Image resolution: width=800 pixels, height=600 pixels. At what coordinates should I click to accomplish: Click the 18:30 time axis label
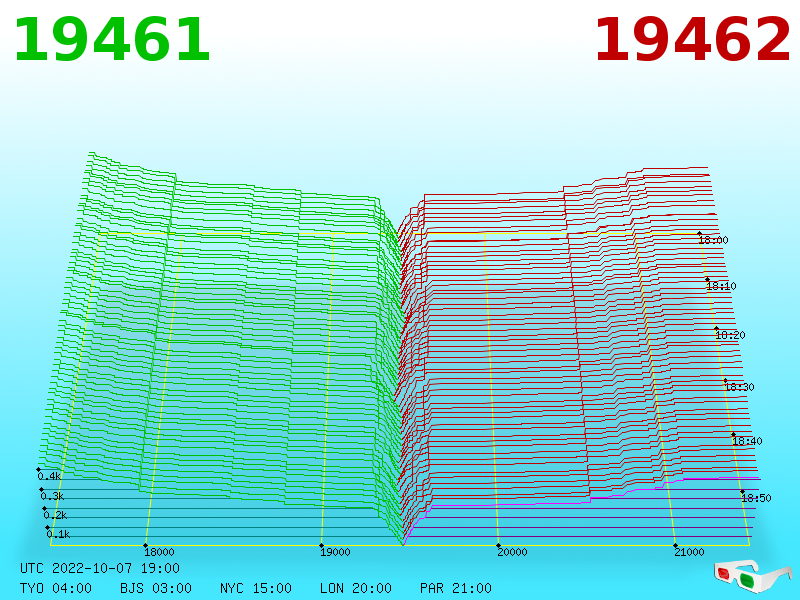739,387
